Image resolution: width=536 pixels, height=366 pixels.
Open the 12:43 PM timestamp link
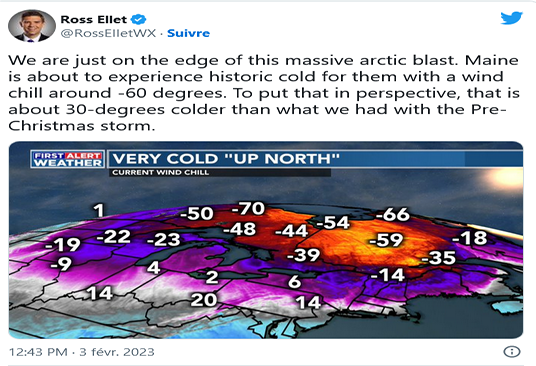tap(81, 352)
